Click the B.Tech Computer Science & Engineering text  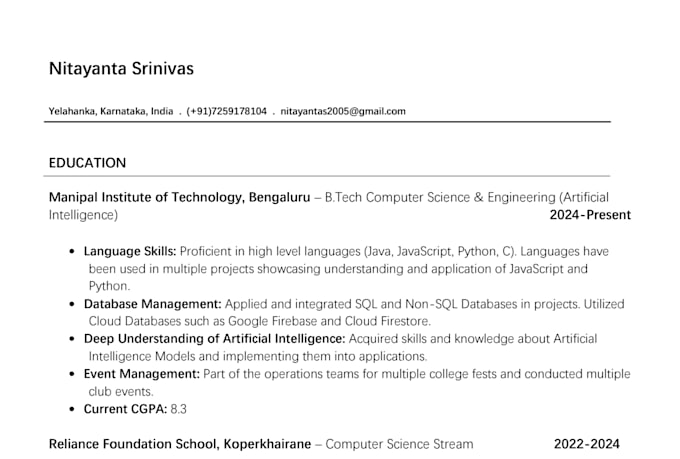pyautogui.click(x=440, y=197)
